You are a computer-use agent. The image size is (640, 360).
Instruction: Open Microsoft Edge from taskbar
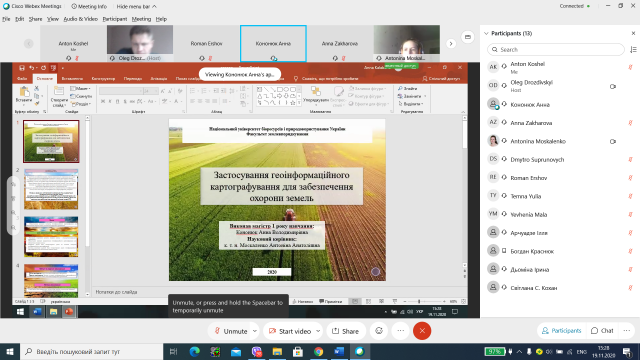click(x=195, y=351)
